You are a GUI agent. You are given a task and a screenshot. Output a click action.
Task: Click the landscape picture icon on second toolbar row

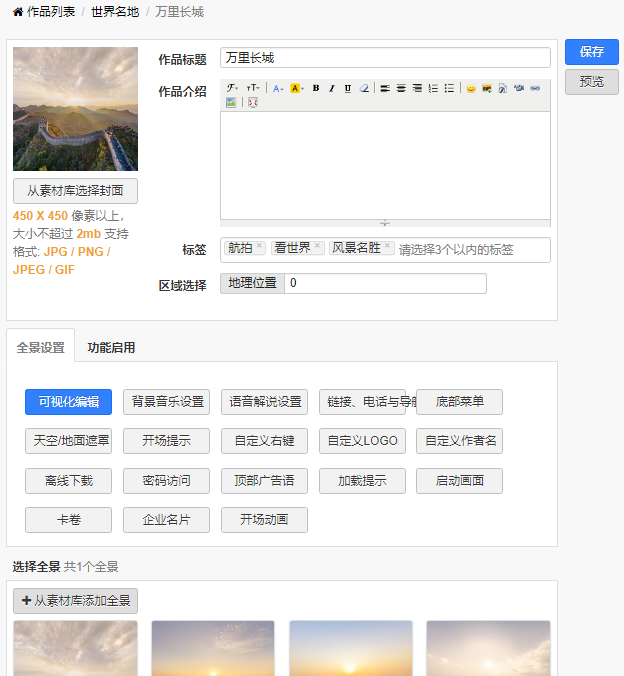[x=231, y=103]
